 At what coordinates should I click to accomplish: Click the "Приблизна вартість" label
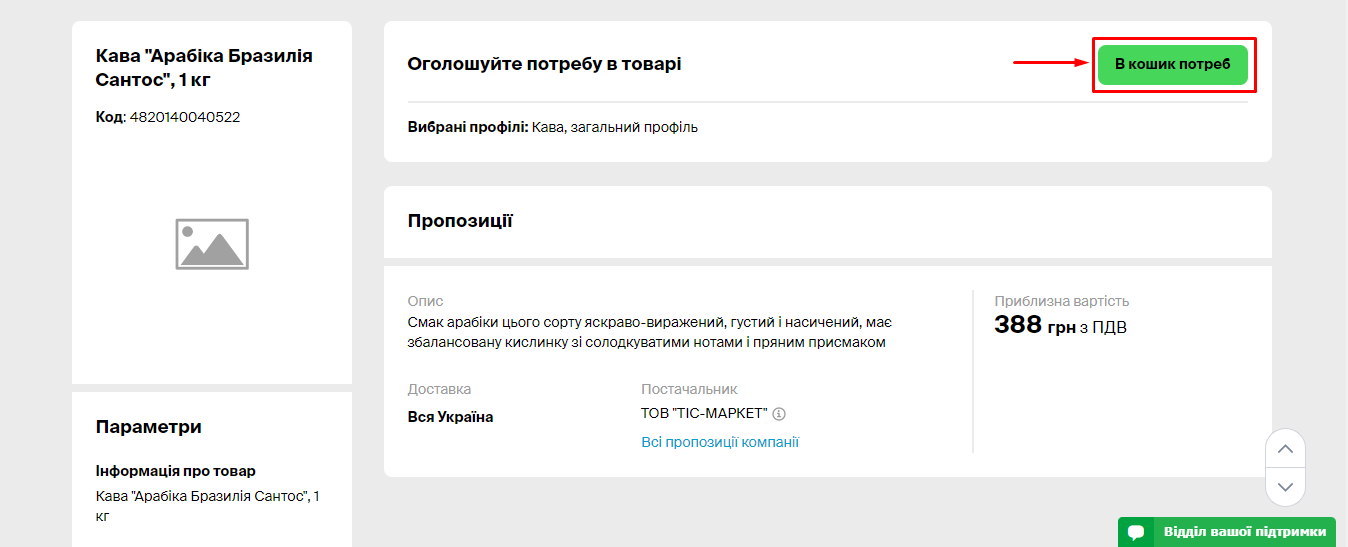pos(1061,301)
